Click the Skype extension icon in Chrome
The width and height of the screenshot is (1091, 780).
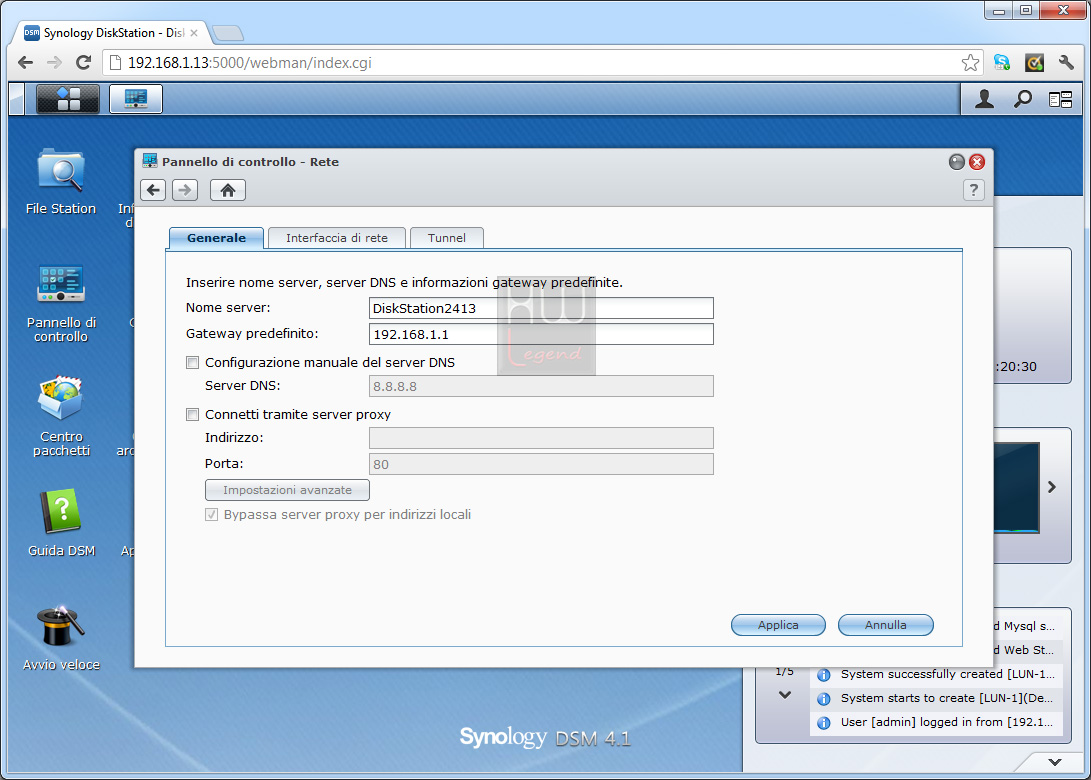click(x=1002, y=63)
